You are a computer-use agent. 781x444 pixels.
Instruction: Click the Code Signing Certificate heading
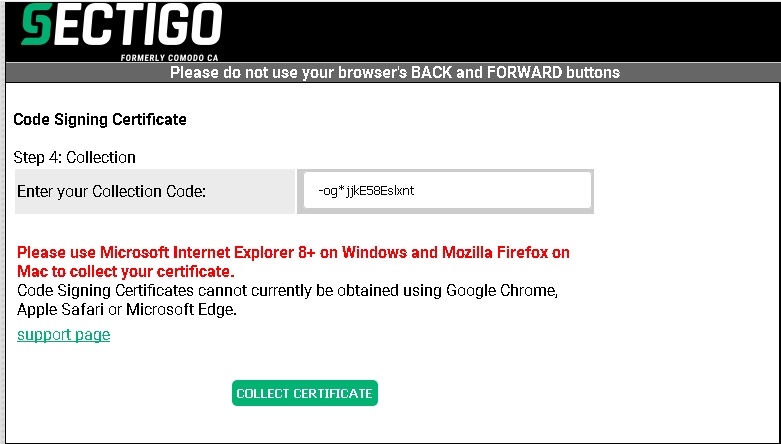coord(100,120)
